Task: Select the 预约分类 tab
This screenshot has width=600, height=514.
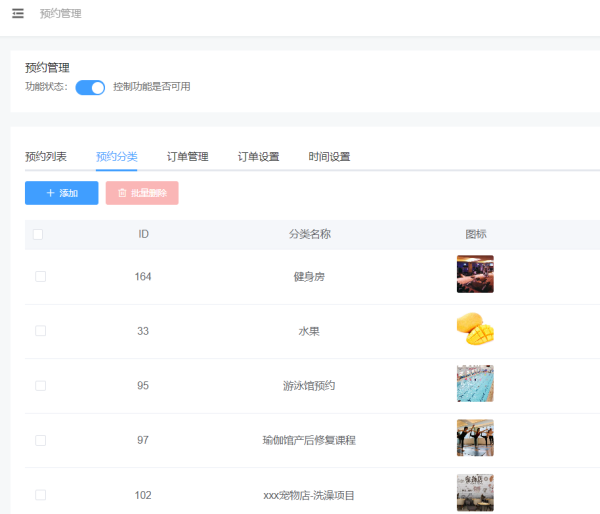Action: coord(117,156)
